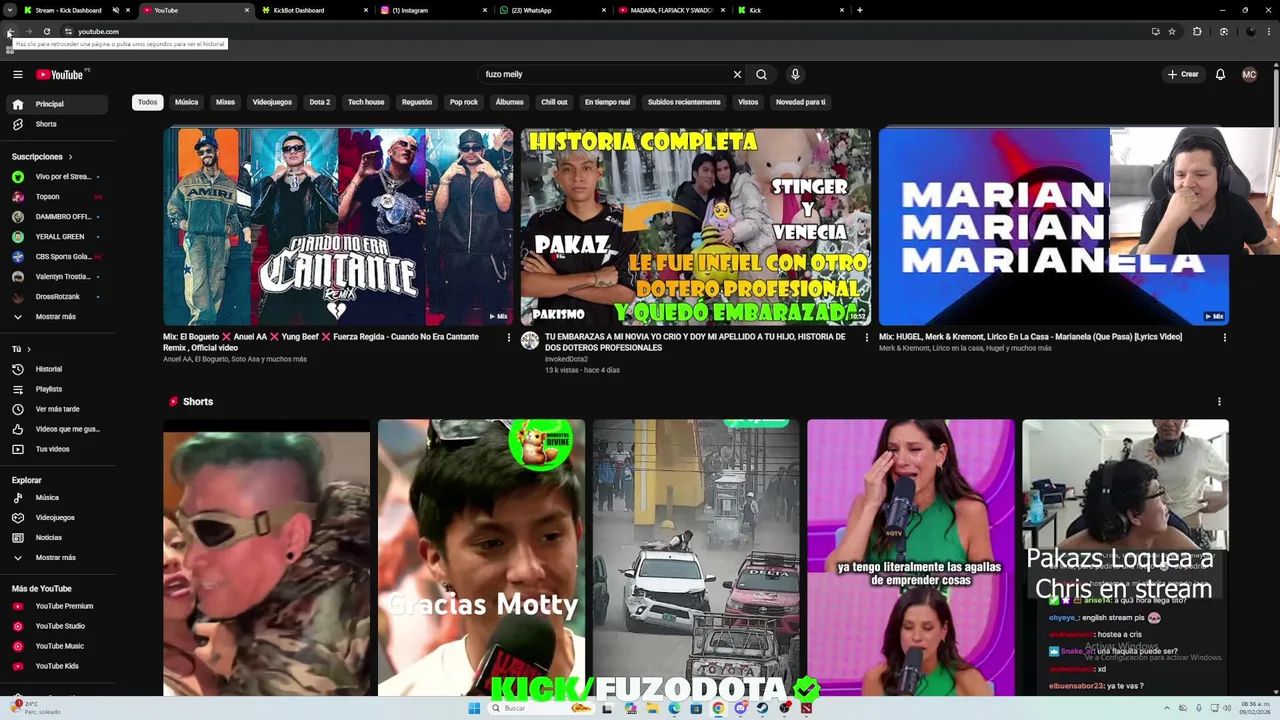The height and width of the screenshot is (720, 1280).
Task: Switch to Stream - Kick Dashboard tab
Action: pyautogui.click(x=75, y=10)
